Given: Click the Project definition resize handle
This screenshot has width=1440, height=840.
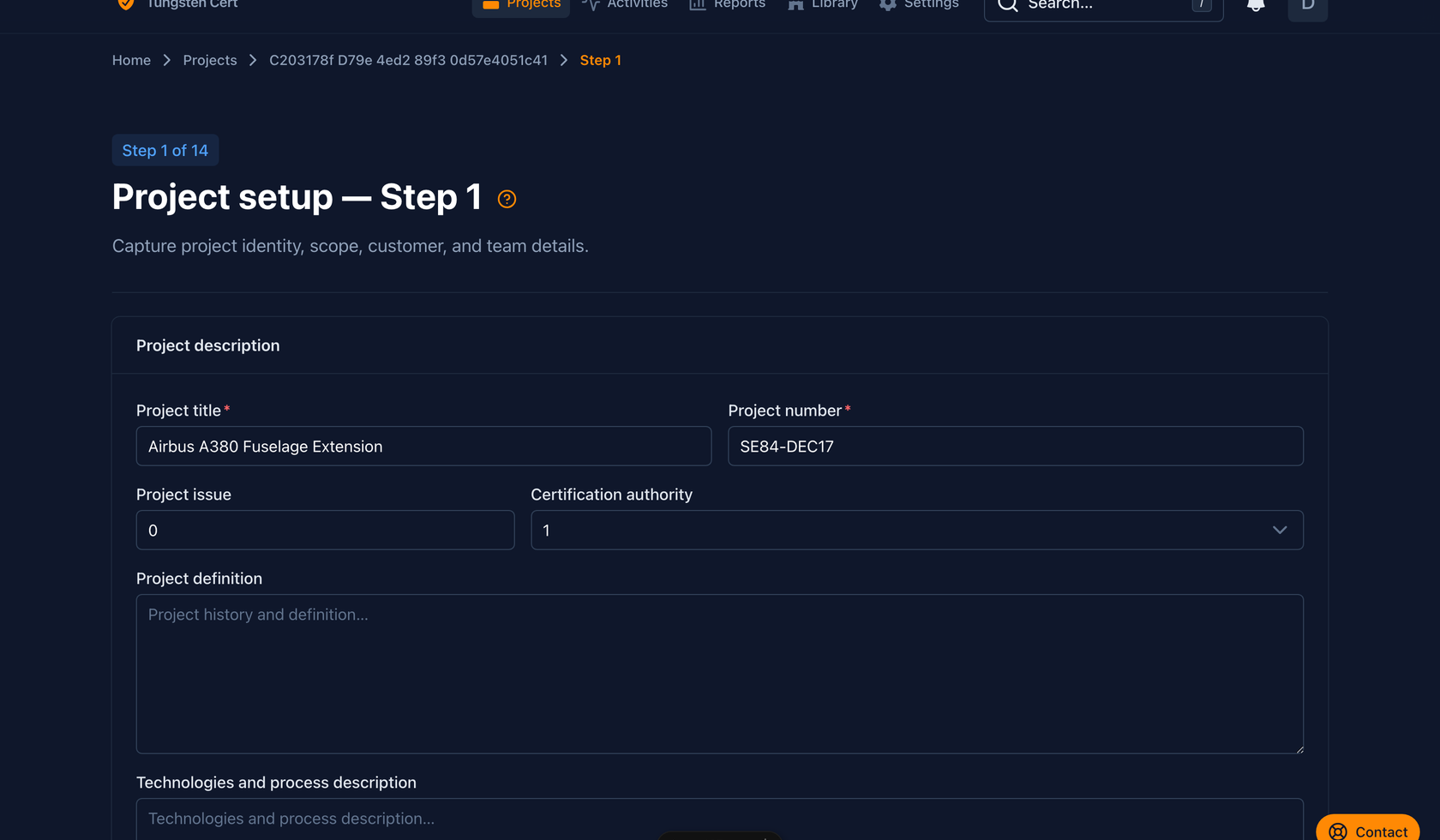Looking at the screenshot, I should click(x=1299, y=748).
